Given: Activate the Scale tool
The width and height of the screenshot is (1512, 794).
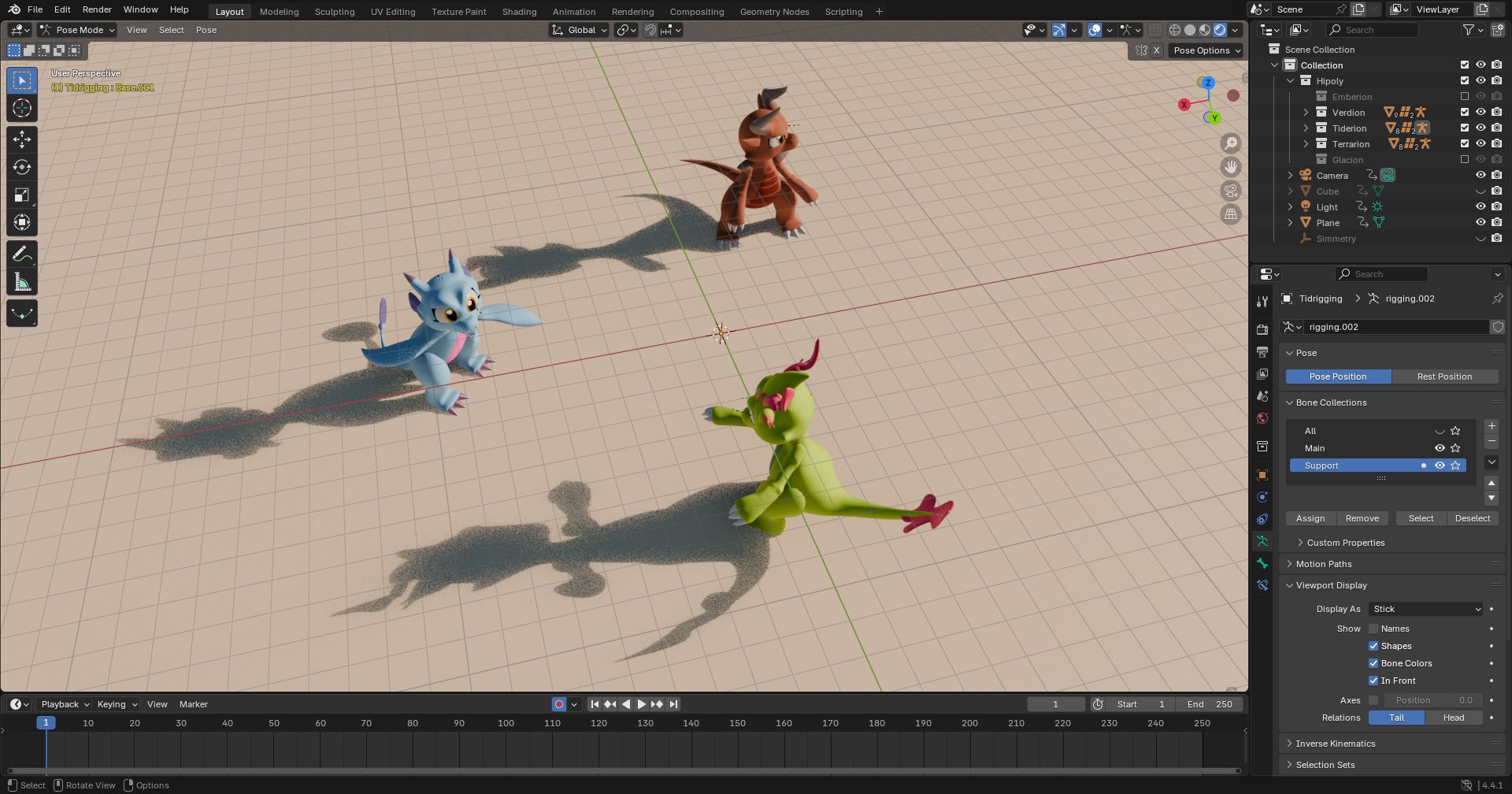Looking at the screenshot, I should click(22, 195).
